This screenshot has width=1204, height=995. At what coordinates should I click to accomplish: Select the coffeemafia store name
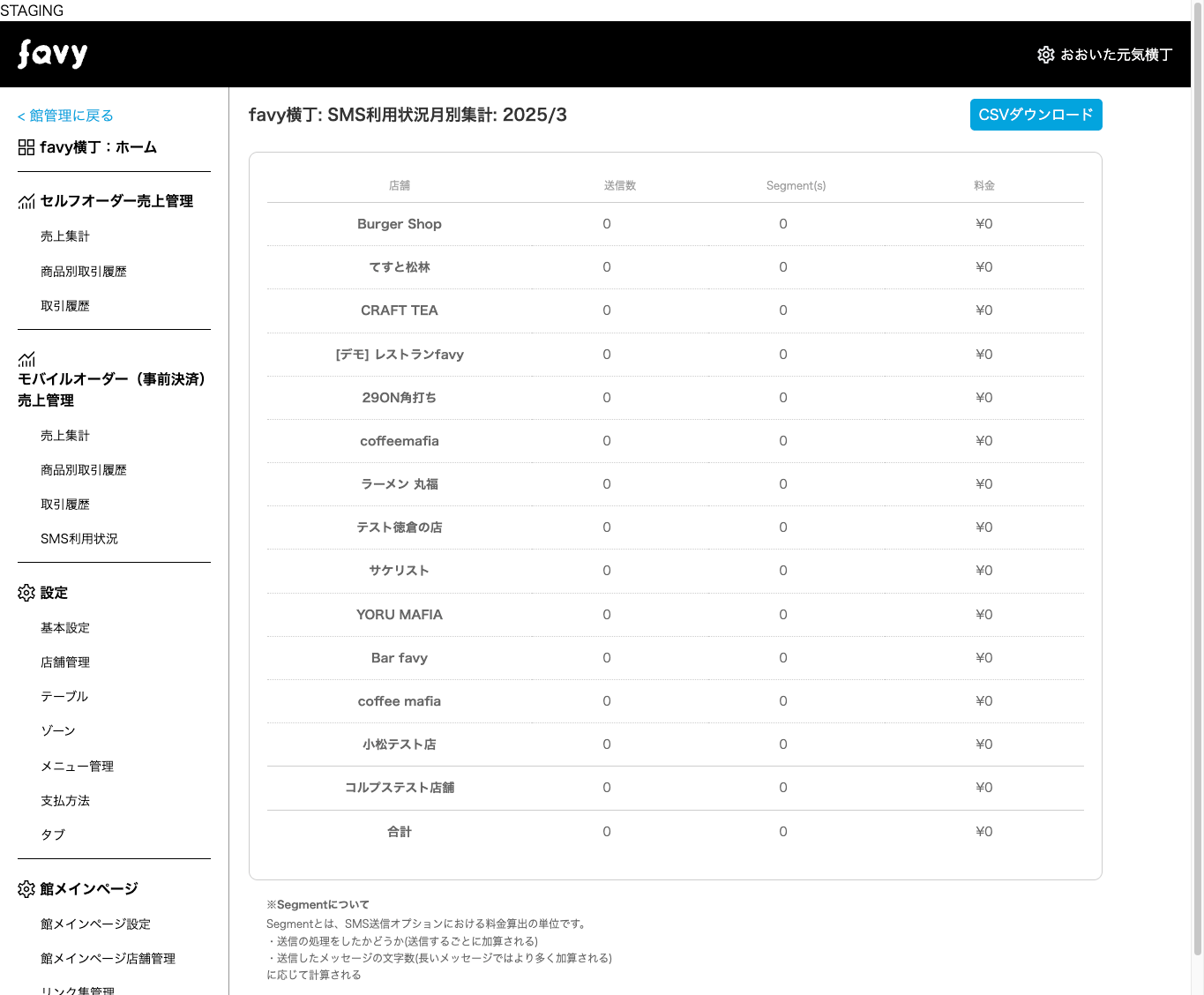point(400,441)
